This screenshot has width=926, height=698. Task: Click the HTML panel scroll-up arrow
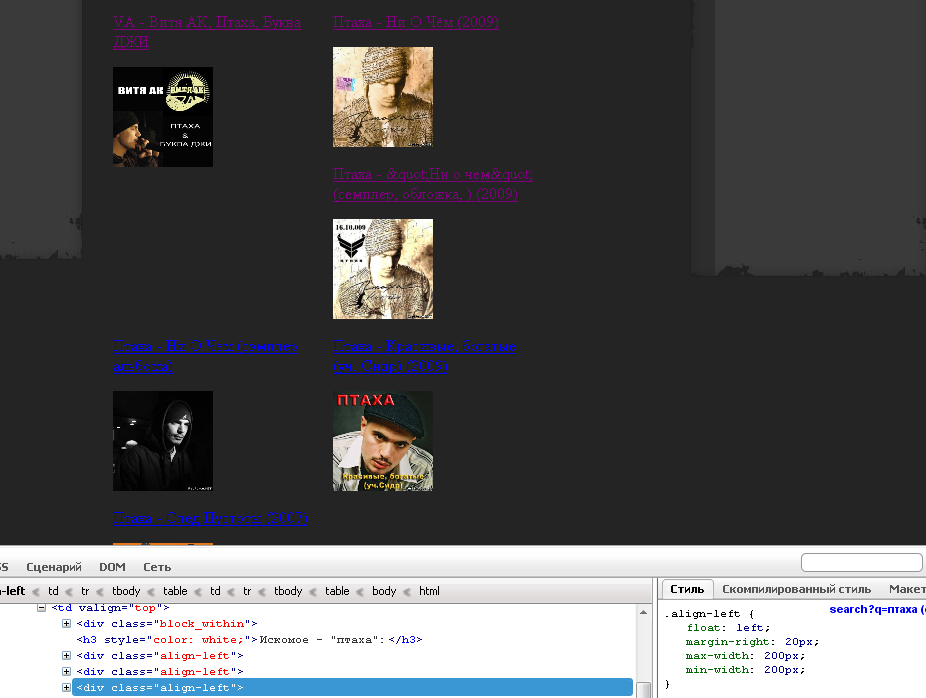[x=643, y=612]
